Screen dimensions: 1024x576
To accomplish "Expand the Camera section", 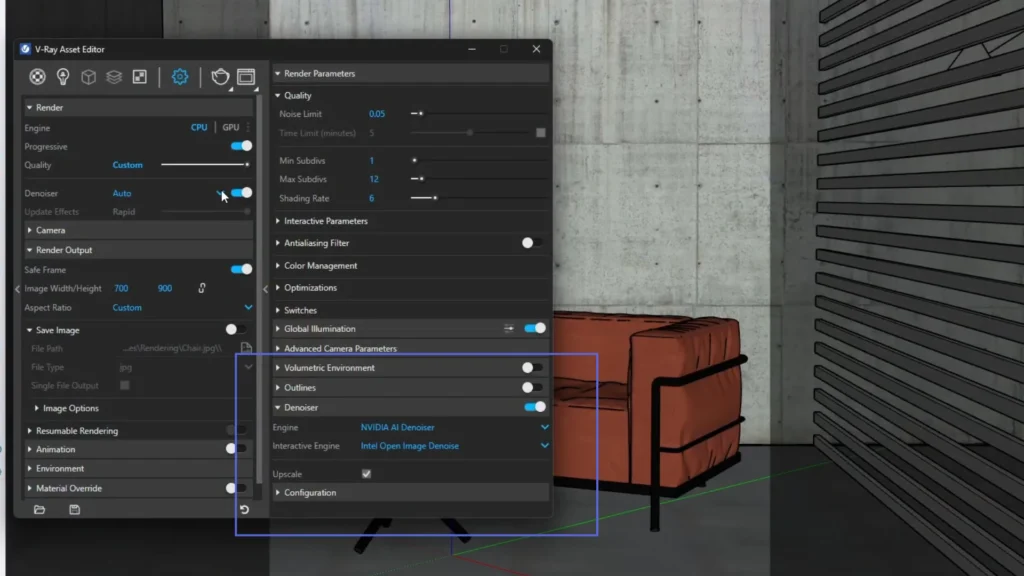I will click(50, 230).
